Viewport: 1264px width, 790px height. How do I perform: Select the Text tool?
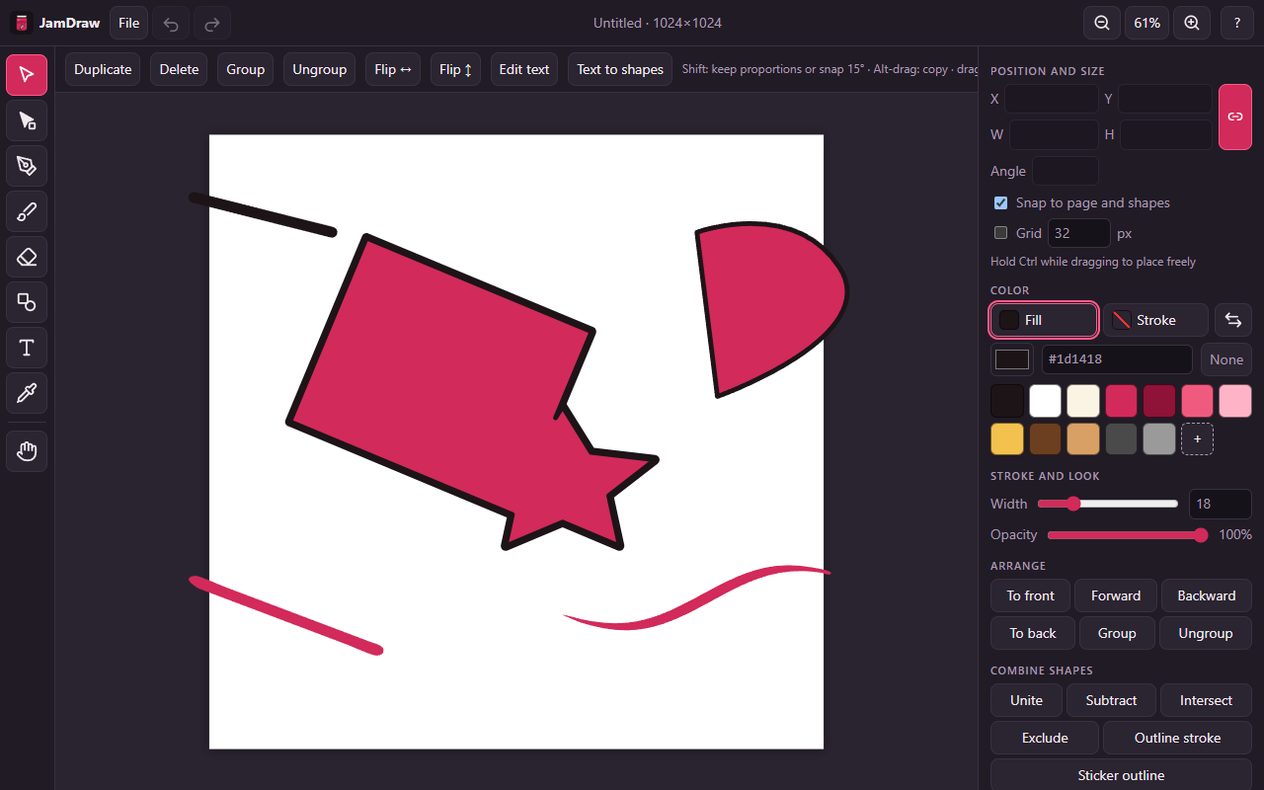tap(27, 348)
